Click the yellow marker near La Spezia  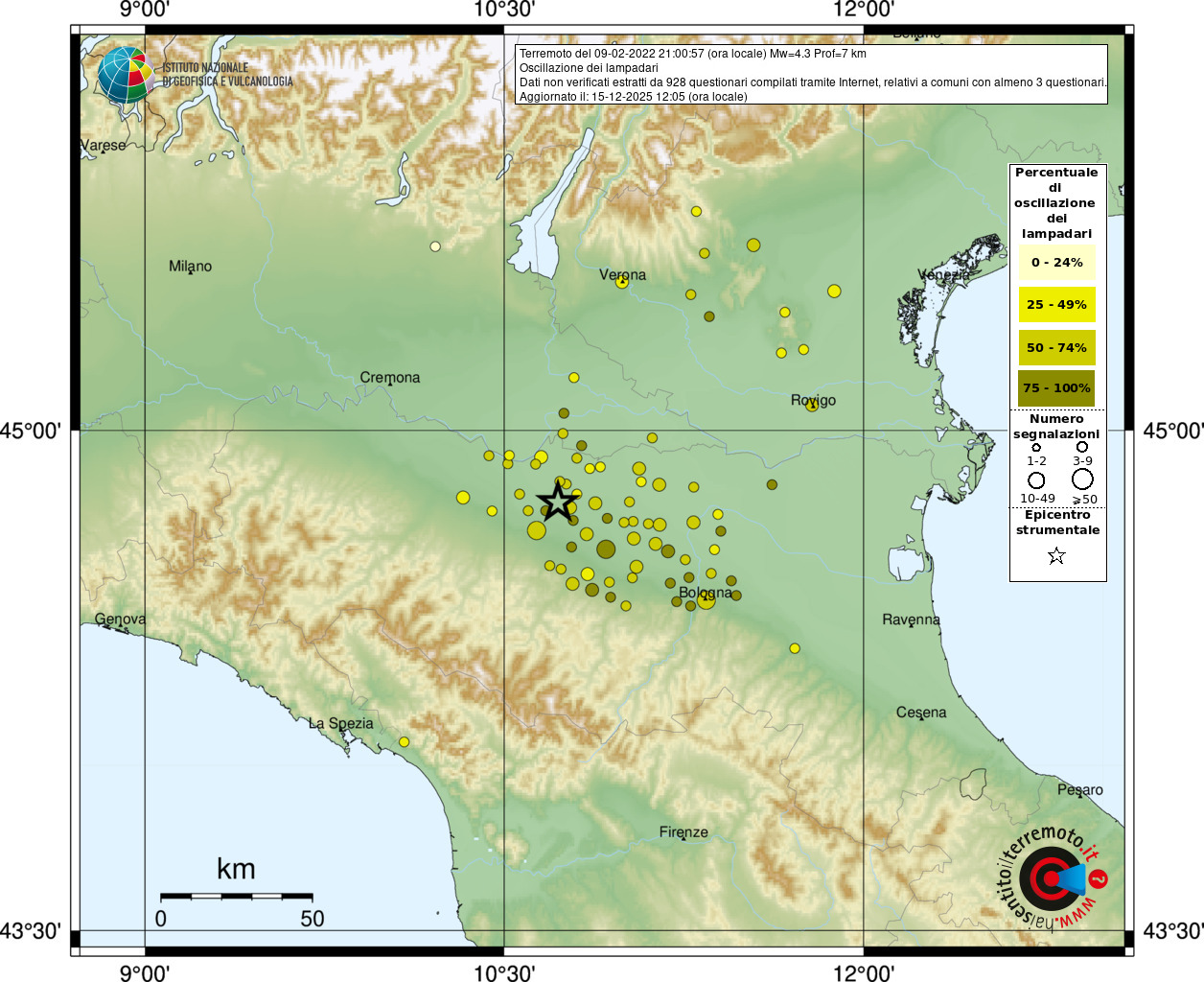[404, 742]
